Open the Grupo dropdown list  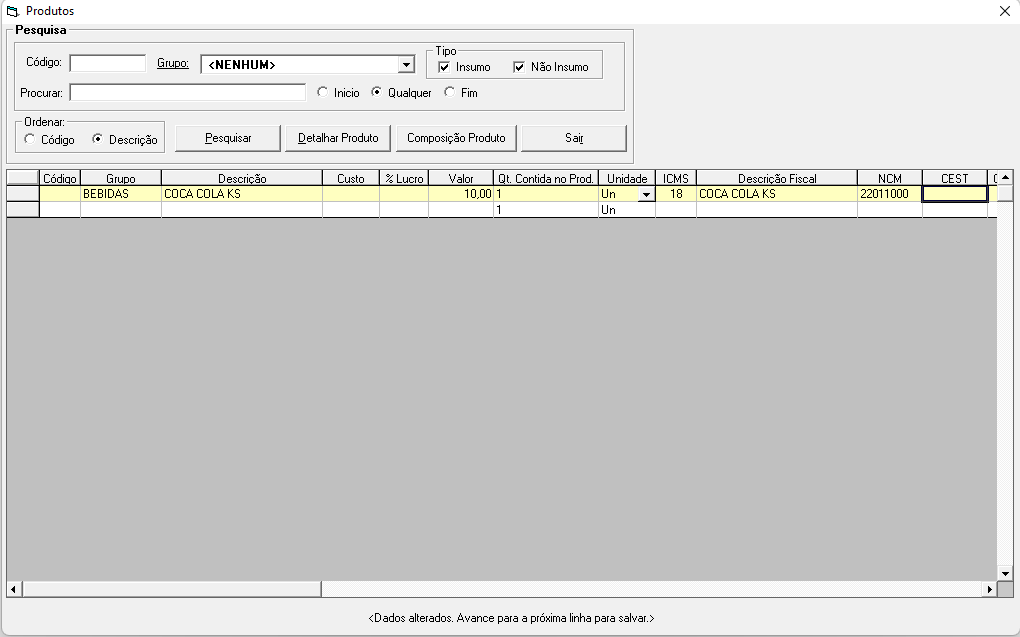(x=406, y=64)
